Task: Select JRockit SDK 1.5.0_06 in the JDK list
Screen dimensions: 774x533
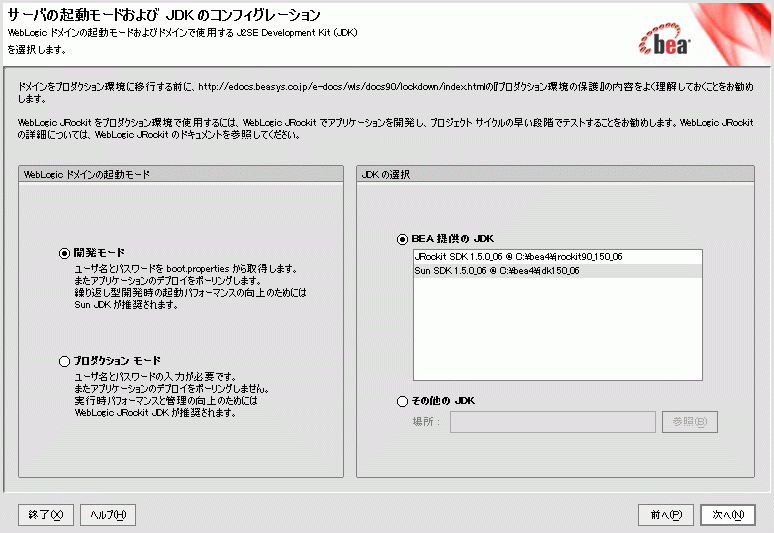Action: tap(557, 257)
